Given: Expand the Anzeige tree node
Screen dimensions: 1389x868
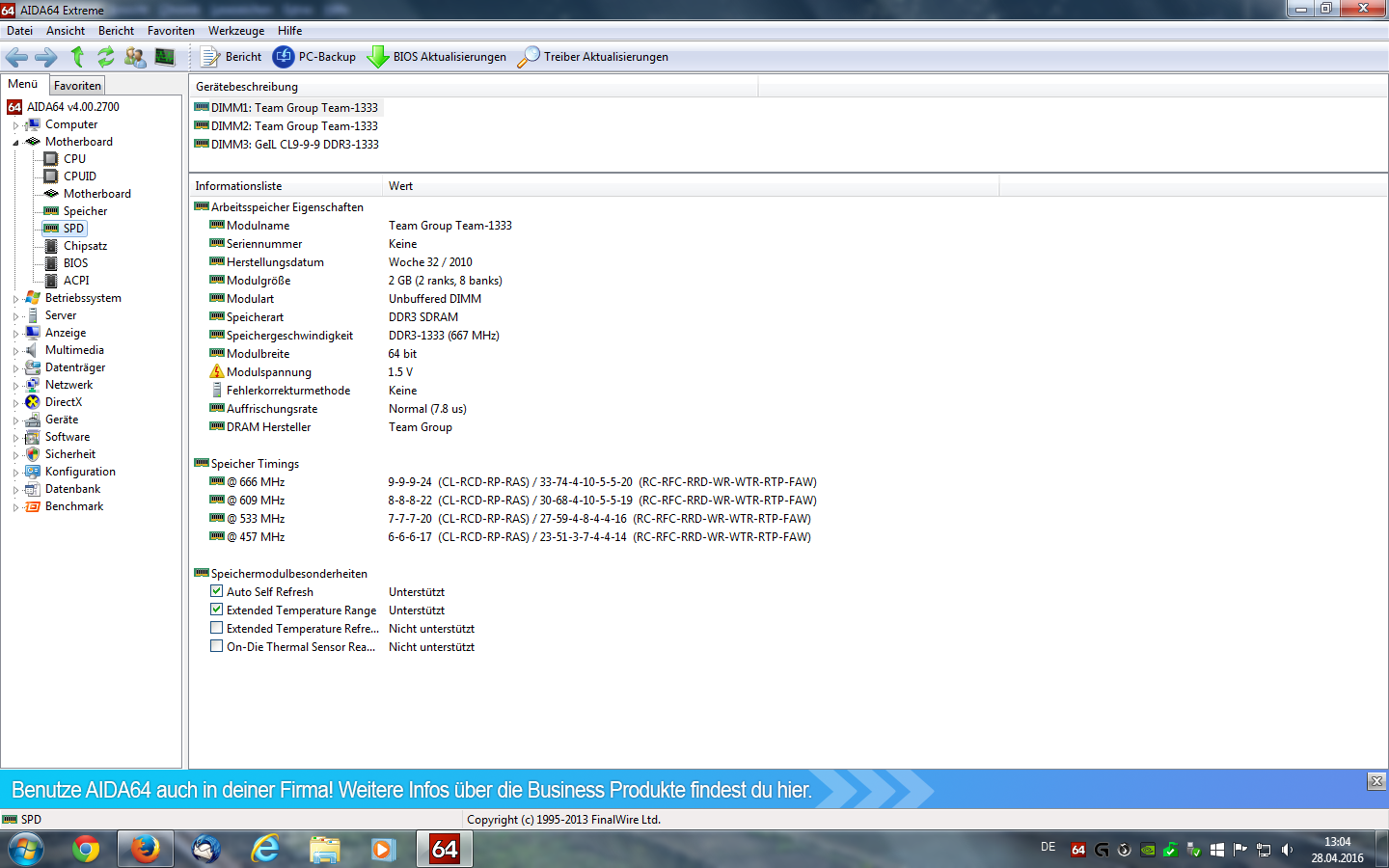Looking at the screenshot, I should pyautogui.click(x=15, y=334).
